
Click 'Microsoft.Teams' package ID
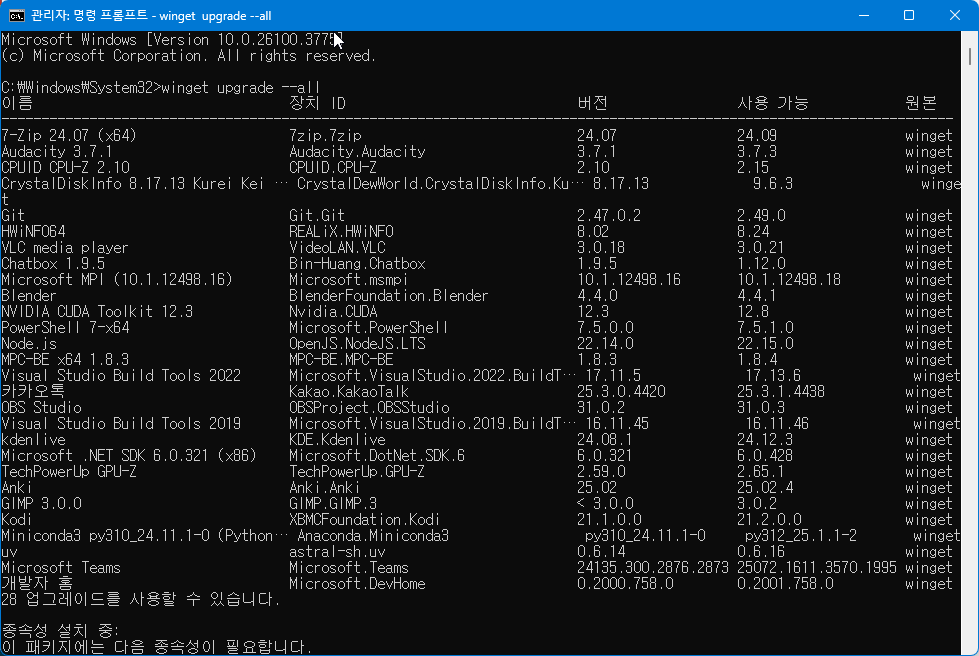coord(348,568)
